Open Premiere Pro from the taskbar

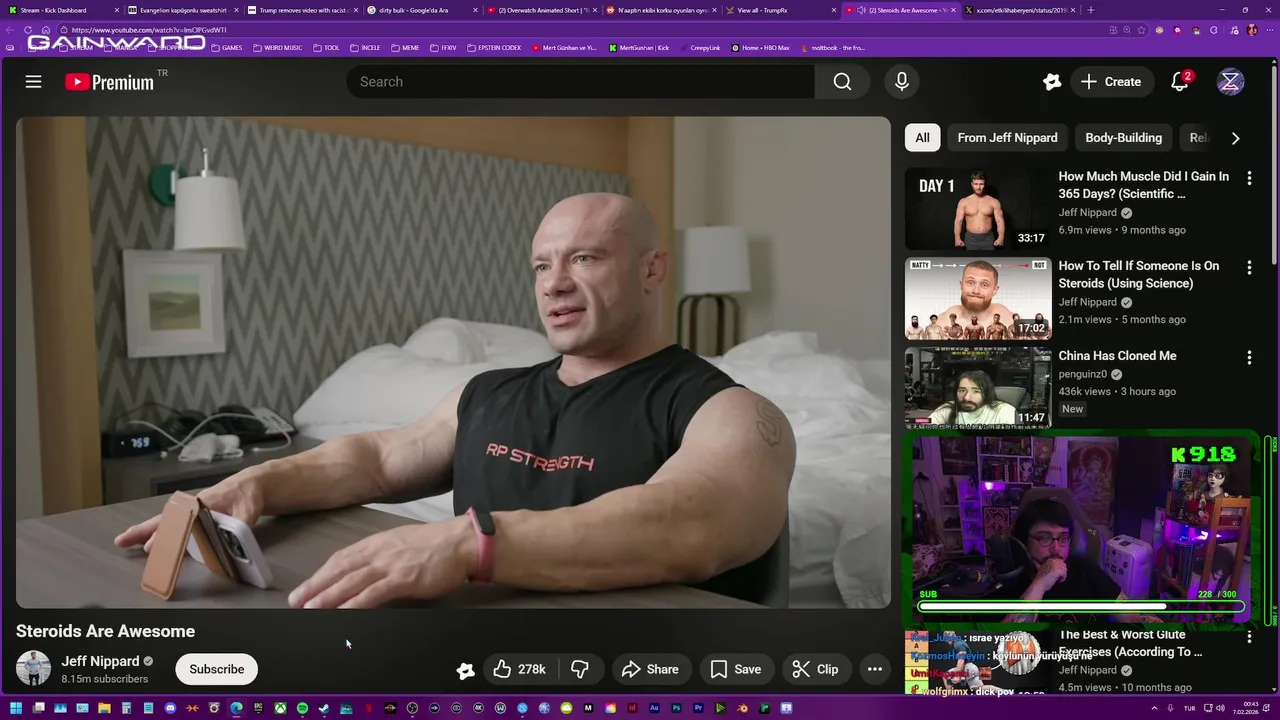point(699,708)
